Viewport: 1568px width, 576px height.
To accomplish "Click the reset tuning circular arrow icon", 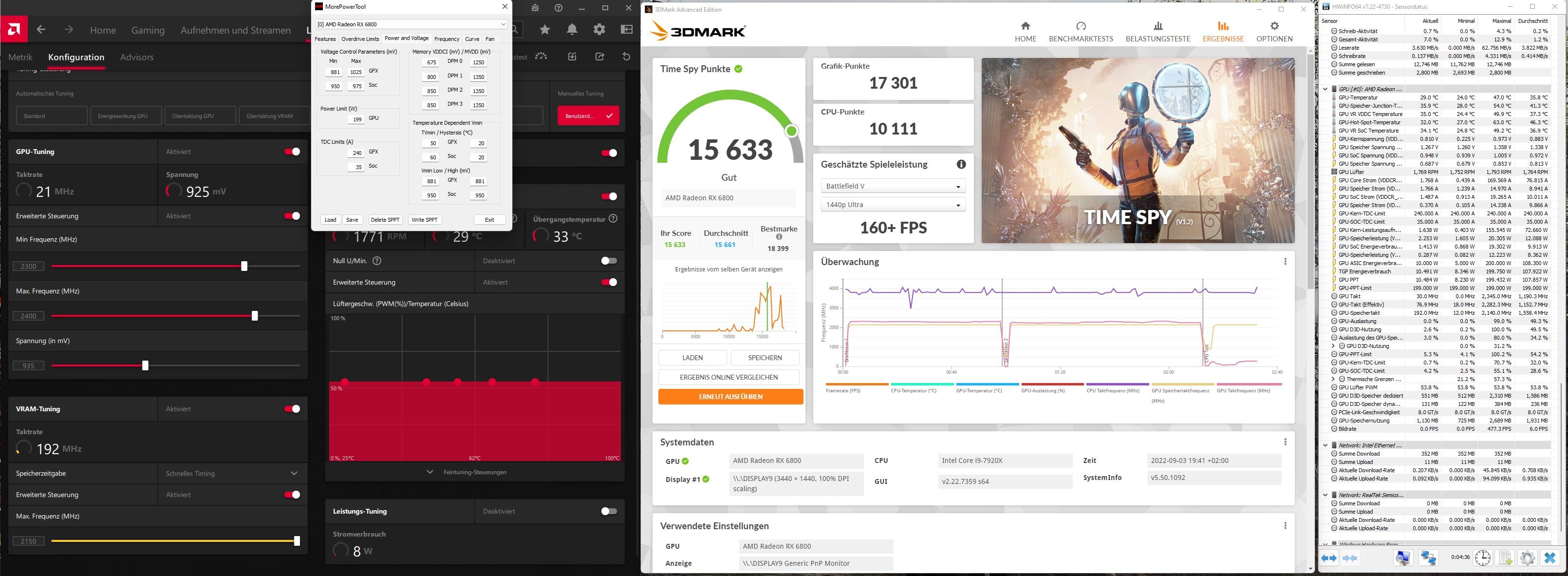I will point(626,56).
